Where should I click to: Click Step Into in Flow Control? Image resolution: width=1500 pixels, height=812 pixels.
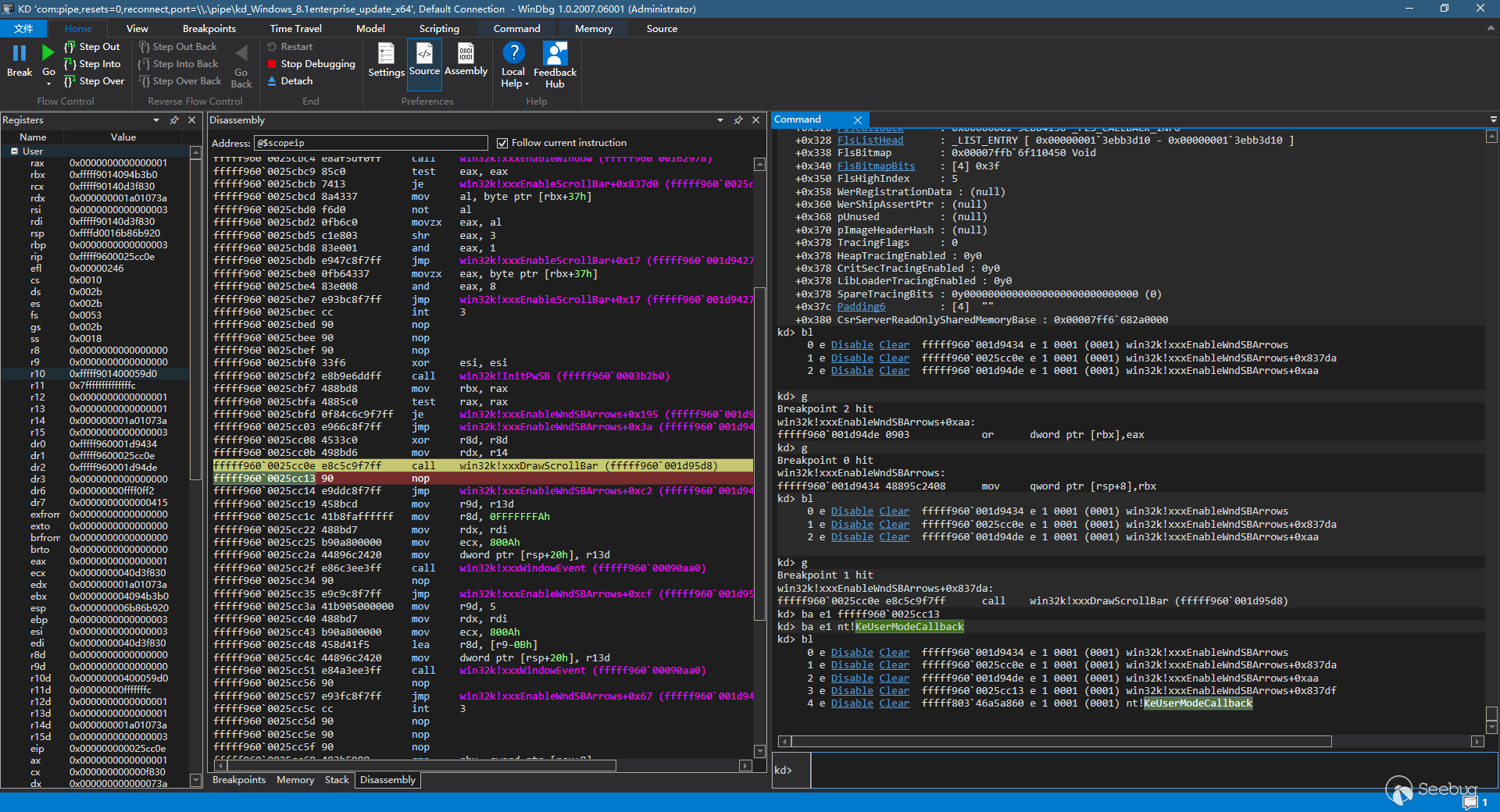point(92,64)
